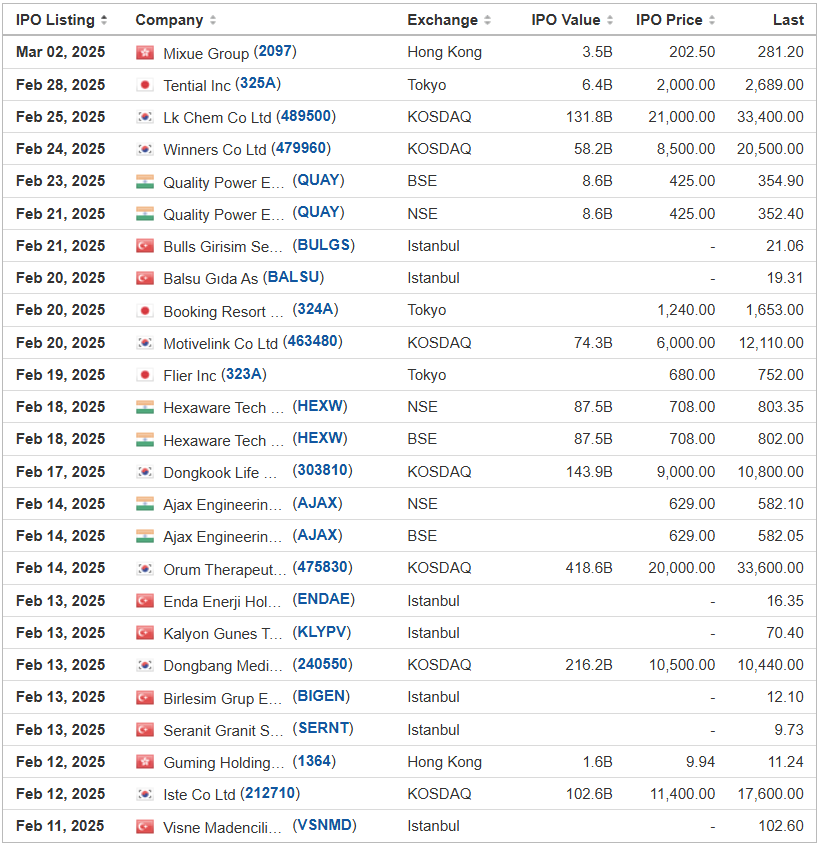Open ticker 1364 link
Screen dimensions: 820x847
click(x=314, y=761)
